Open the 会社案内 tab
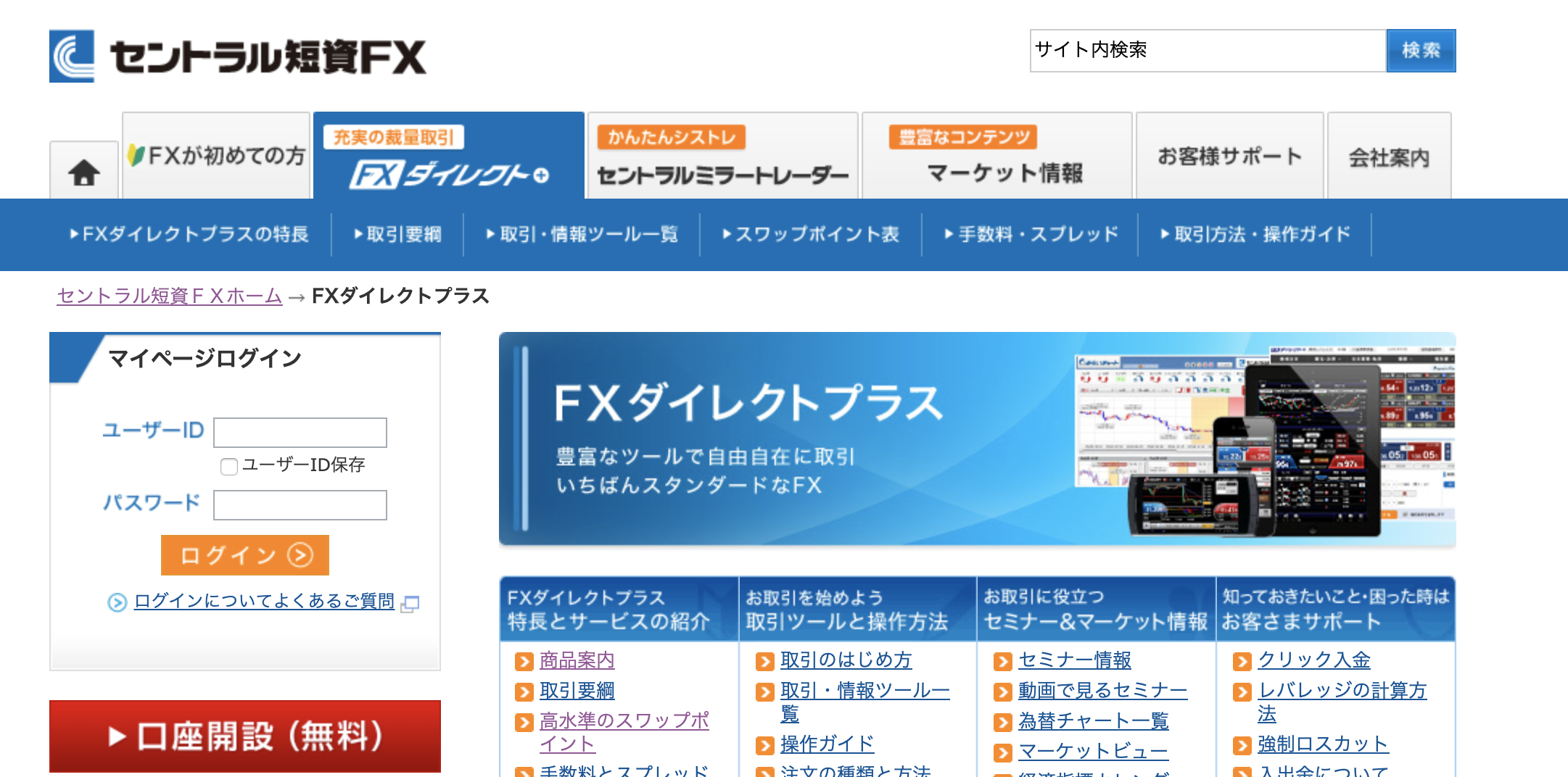Image resolution: width=1568 pixels, height=777 pixels. tap(1390, 155)
